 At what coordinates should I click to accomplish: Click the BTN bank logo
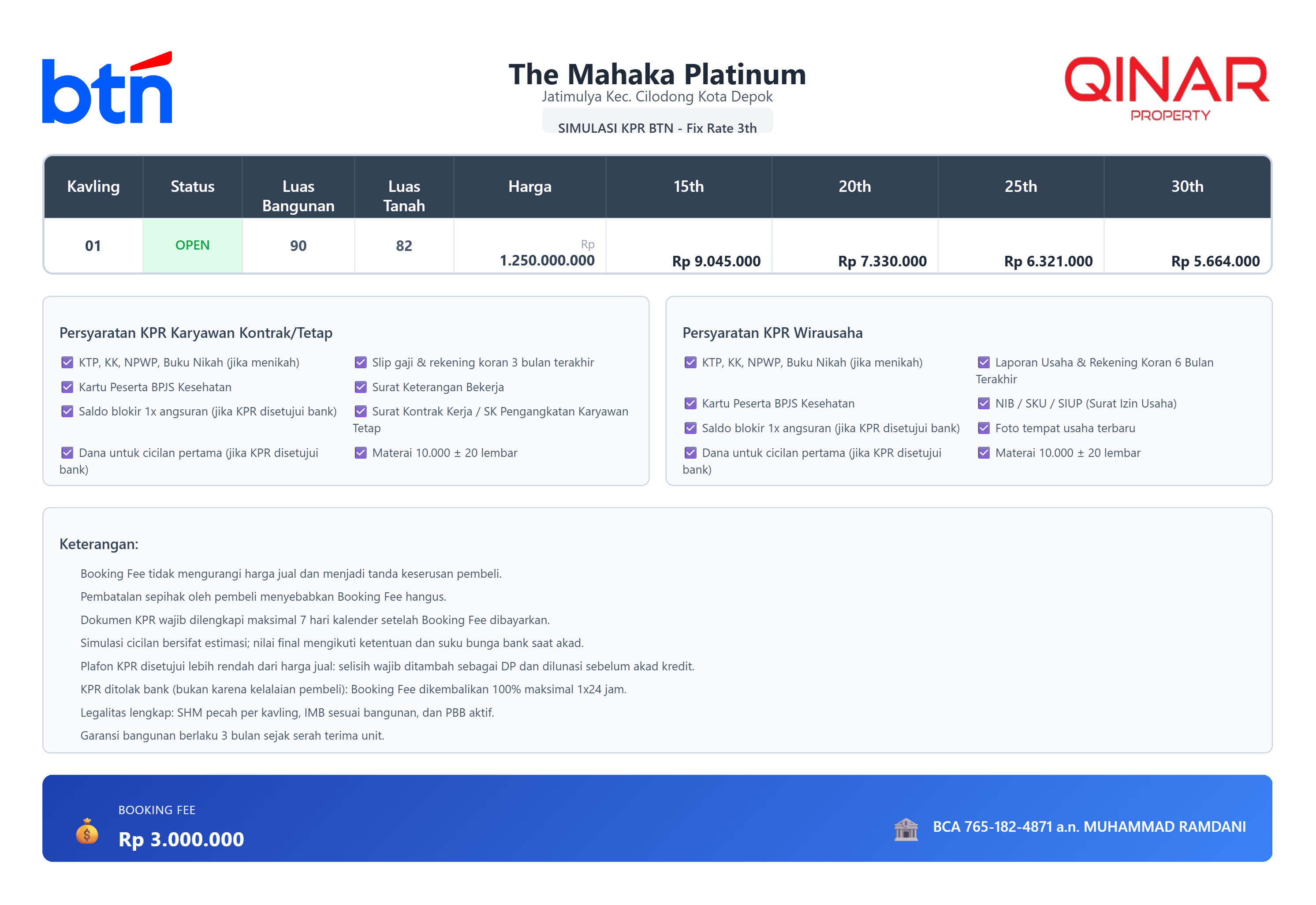(107, 88)
